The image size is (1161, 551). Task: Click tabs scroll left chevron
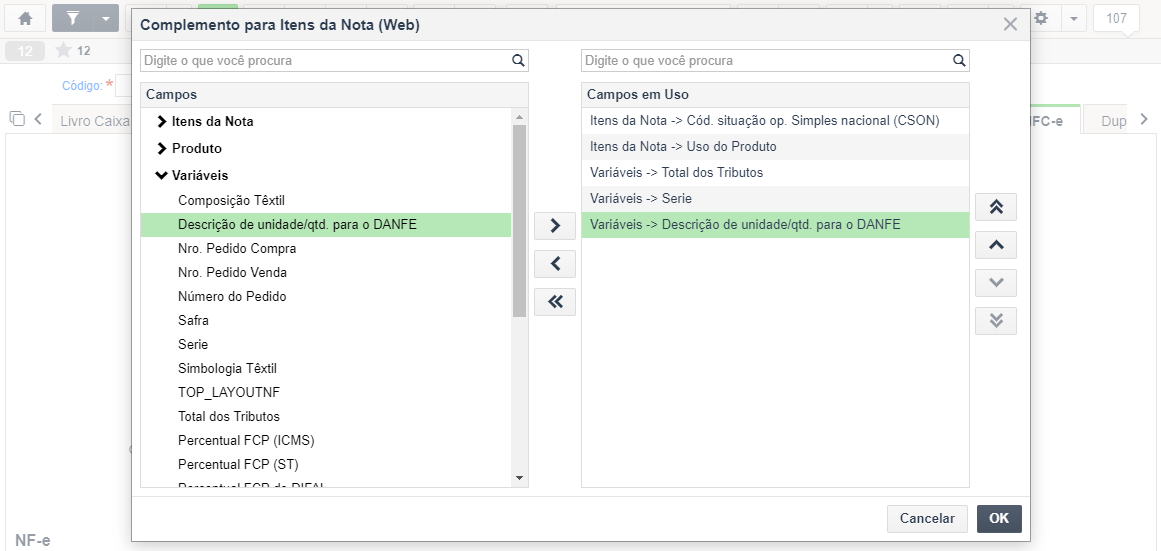tap(38, 118)
